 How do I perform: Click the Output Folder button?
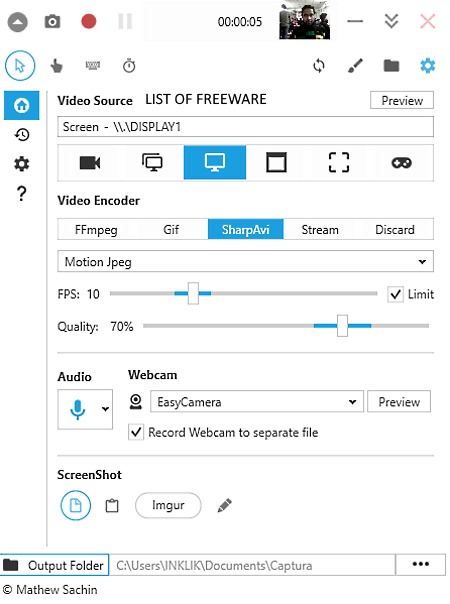(55, 565)
